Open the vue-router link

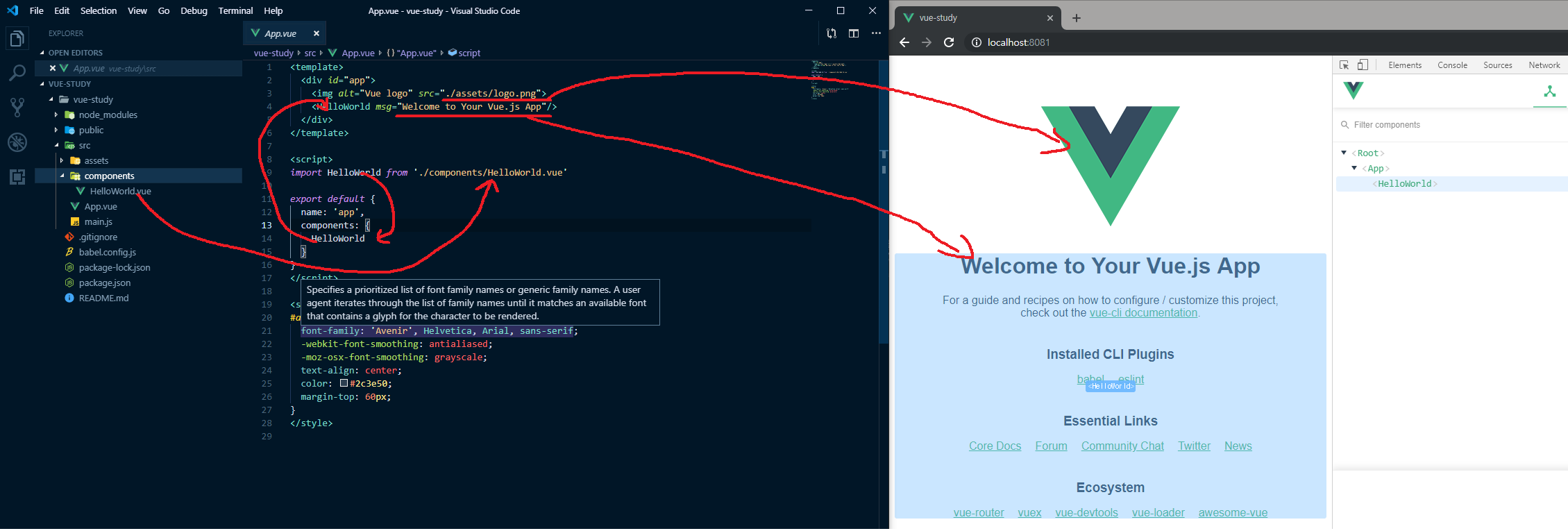point(979,512)
